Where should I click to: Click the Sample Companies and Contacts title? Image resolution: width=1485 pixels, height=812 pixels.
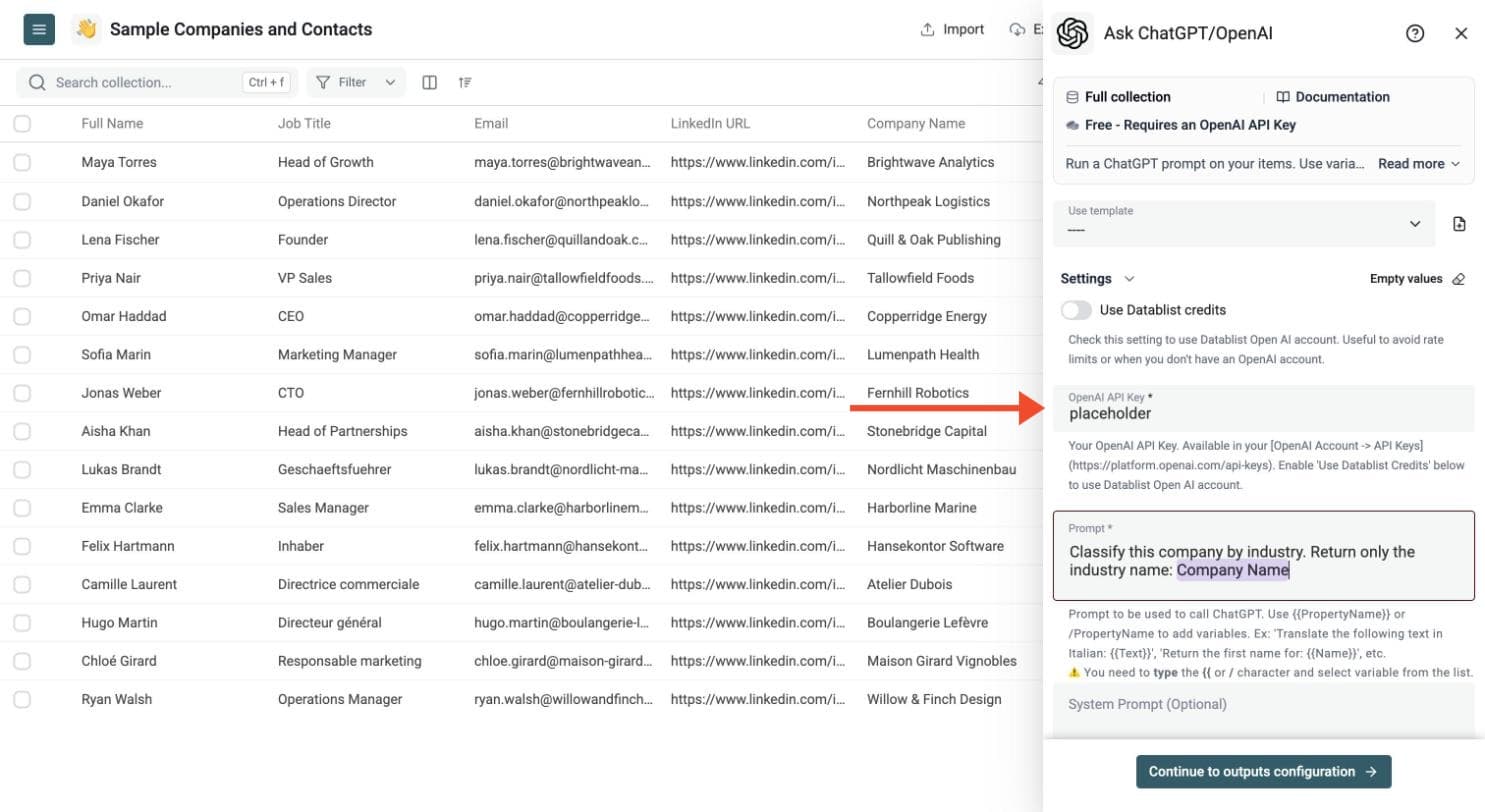241,29
